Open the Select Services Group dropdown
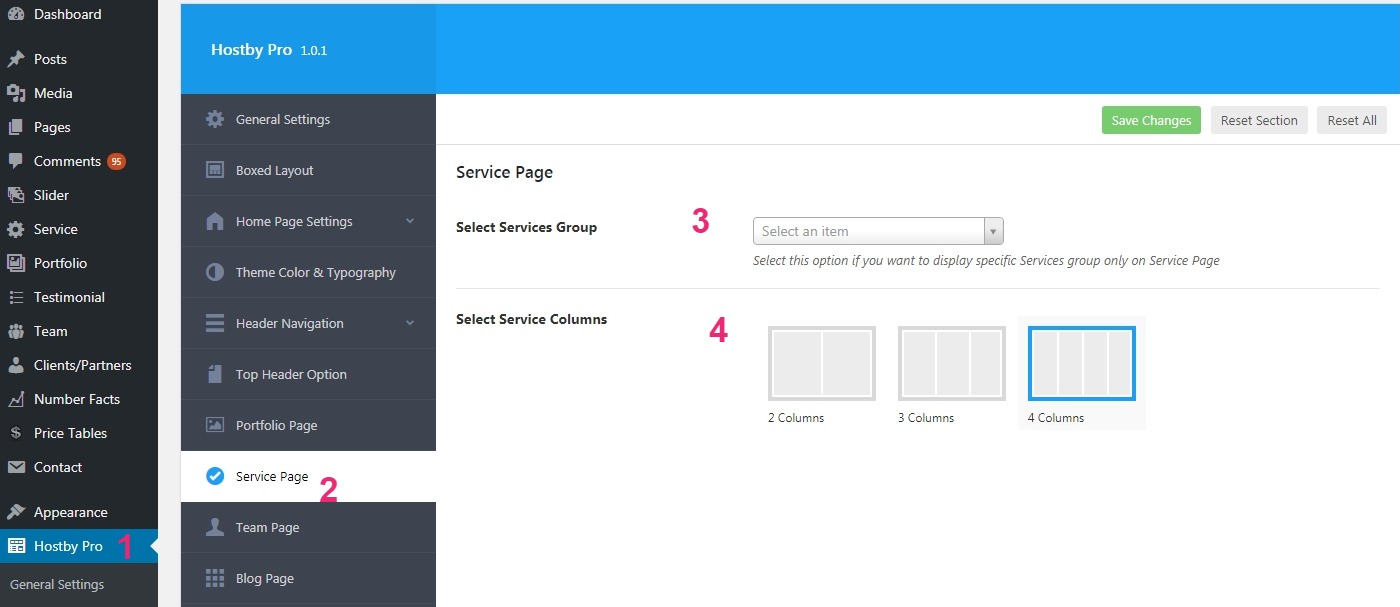This screenshot has width=1400, height=607. pos(878,231)
